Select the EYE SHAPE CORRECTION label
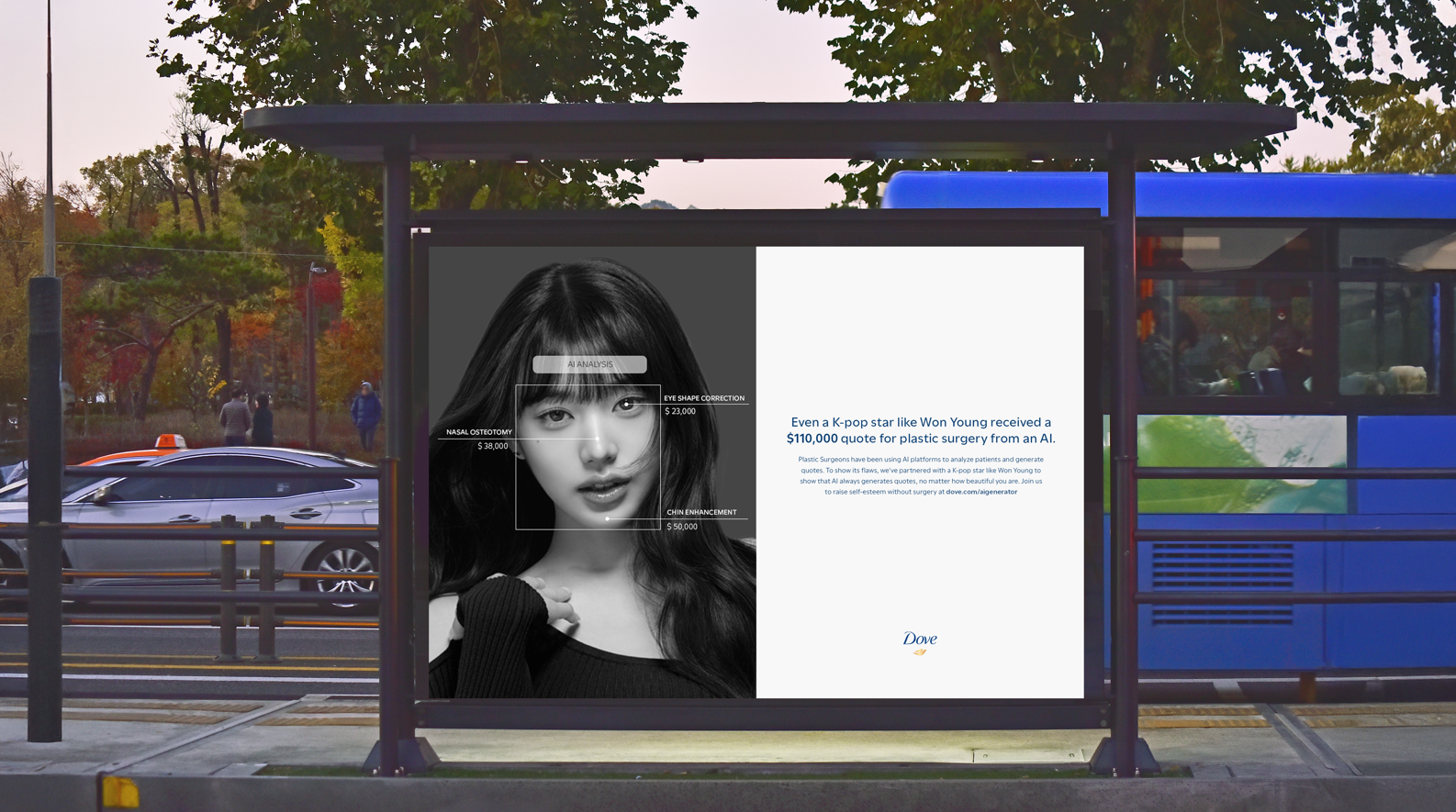The width and height of the screenshot is (1456, 812). pyautogui.click(x=704, y=398)
